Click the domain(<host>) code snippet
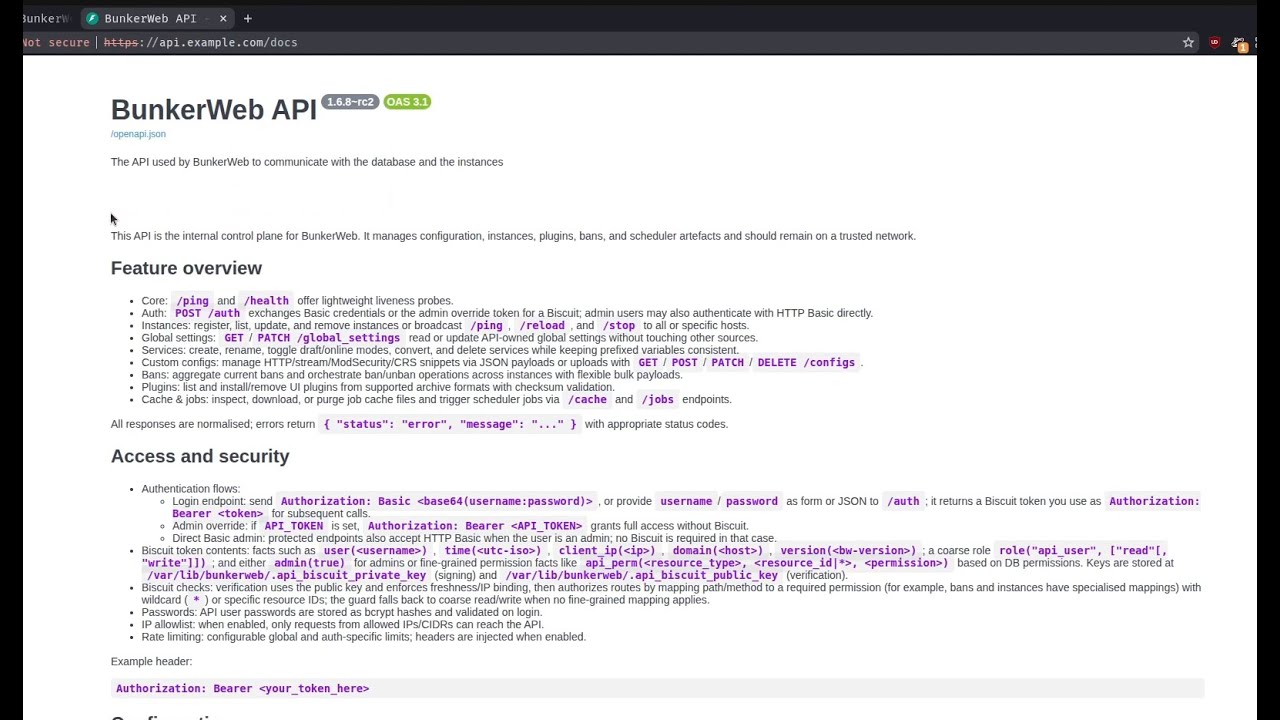The width and height of the screenshot is (1280, 720). 718,551
